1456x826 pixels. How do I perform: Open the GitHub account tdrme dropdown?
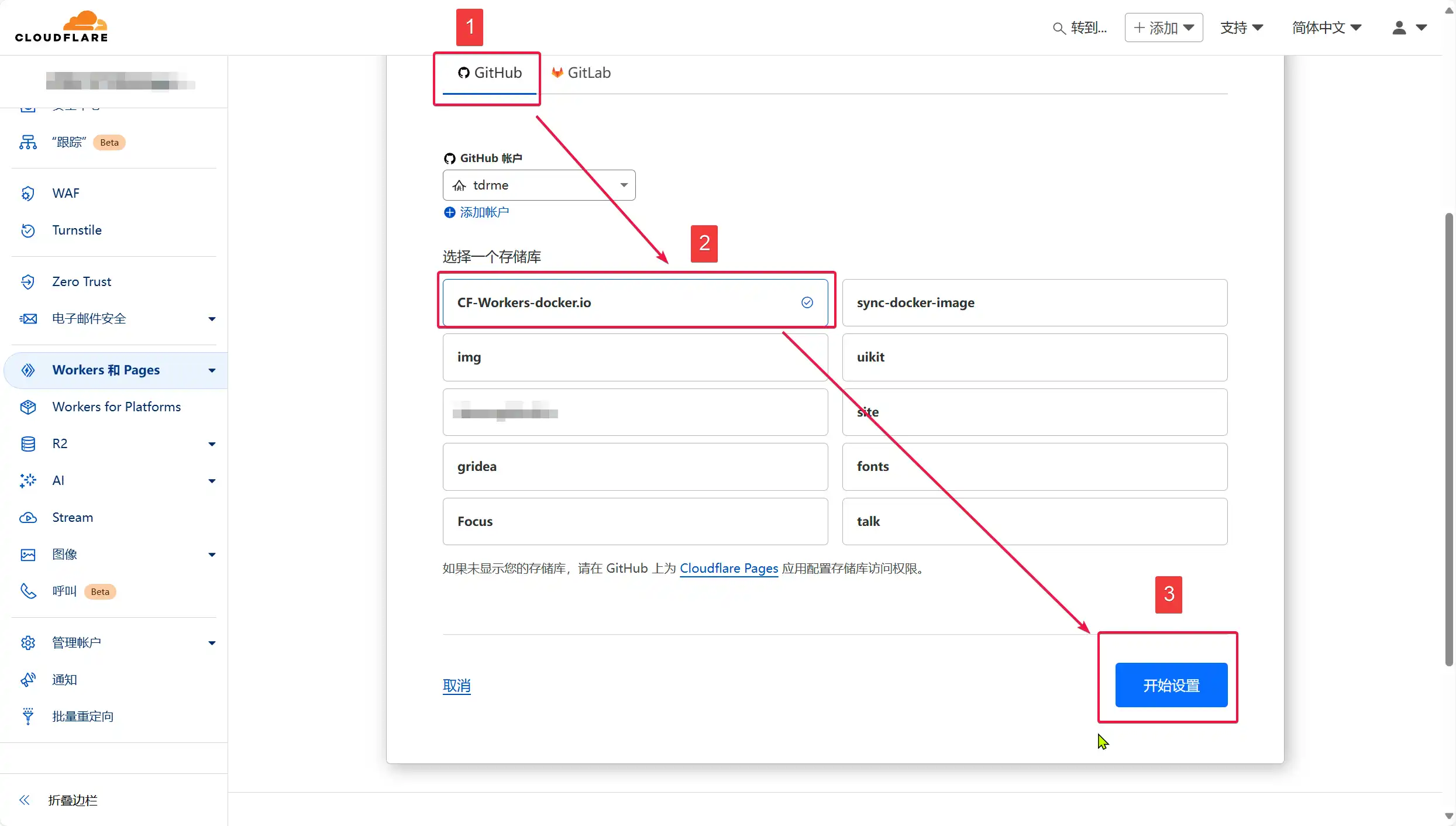point(539,185)
